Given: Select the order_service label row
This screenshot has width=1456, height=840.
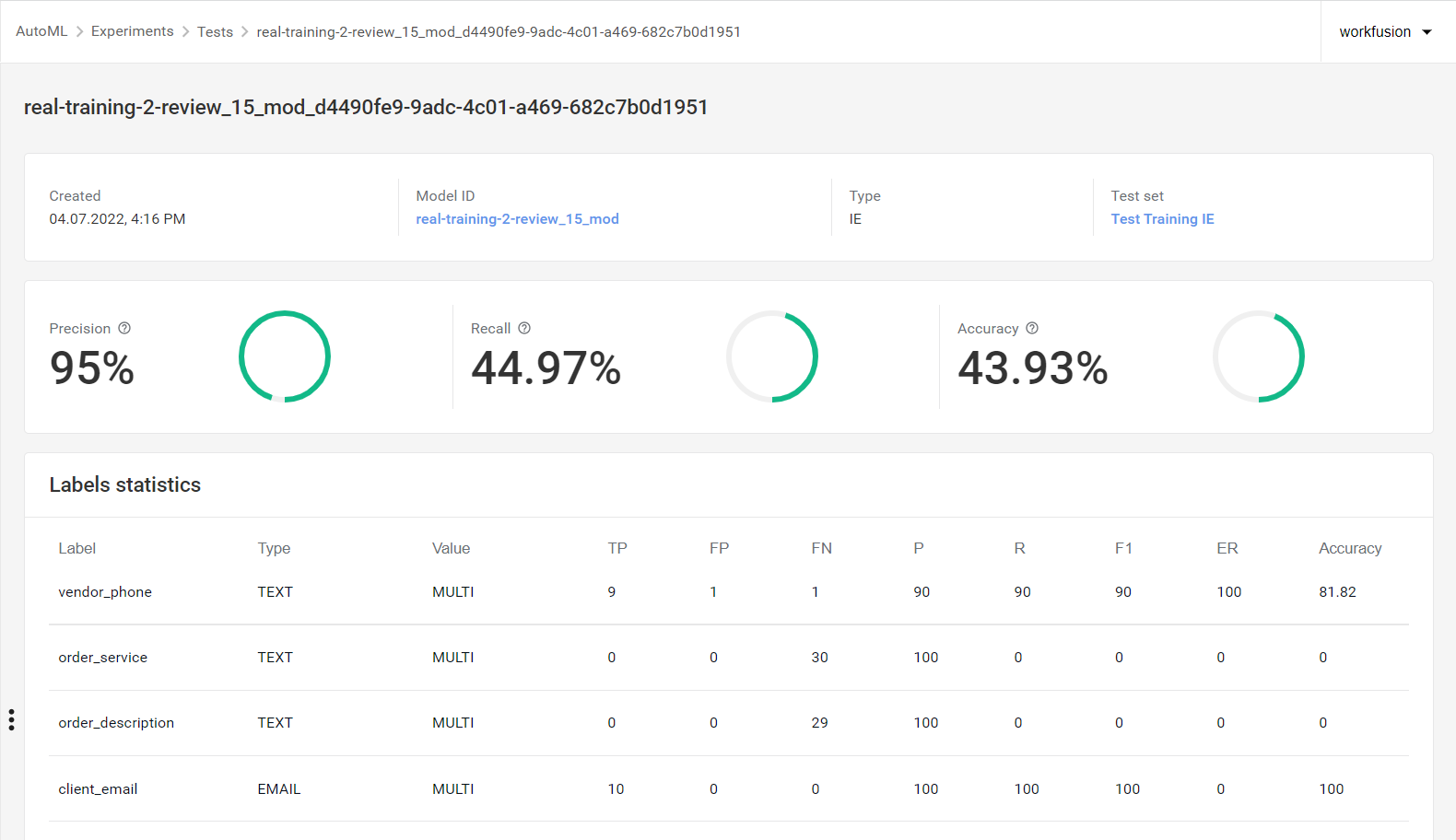Looking at the screenshot, I should 729,658.
